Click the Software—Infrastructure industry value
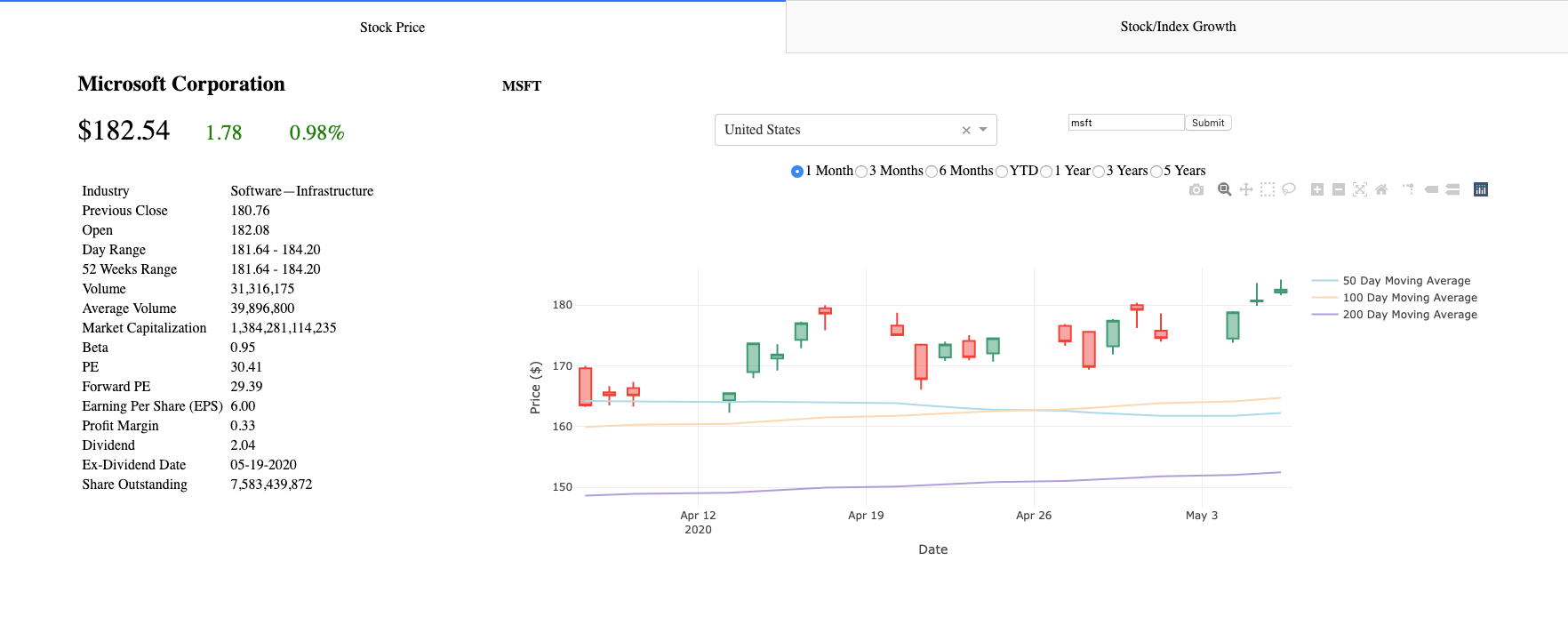The image size is (1568, 641). click(302, 191)
